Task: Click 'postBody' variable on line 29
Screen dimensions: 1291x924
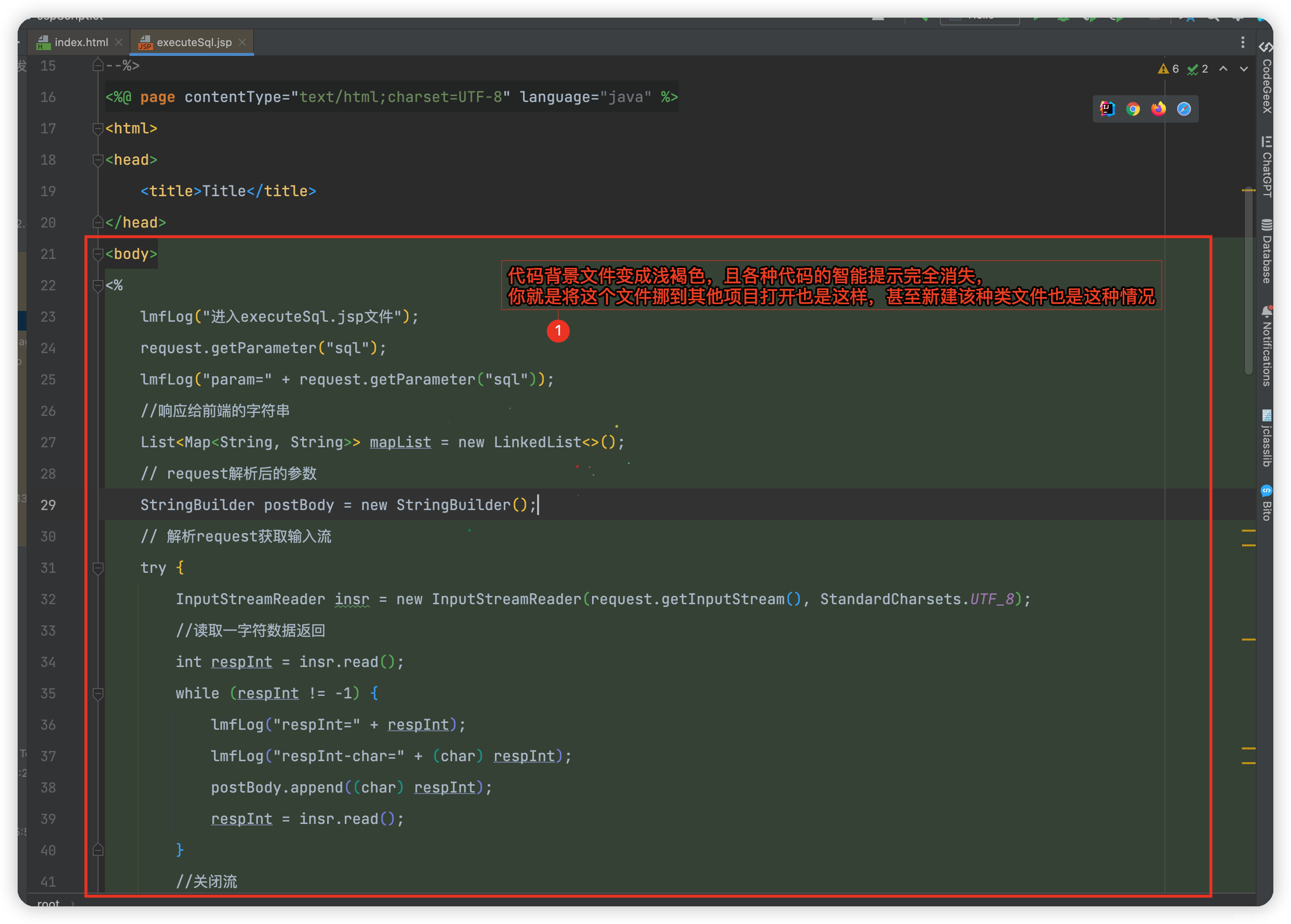Action: (299, 505)
